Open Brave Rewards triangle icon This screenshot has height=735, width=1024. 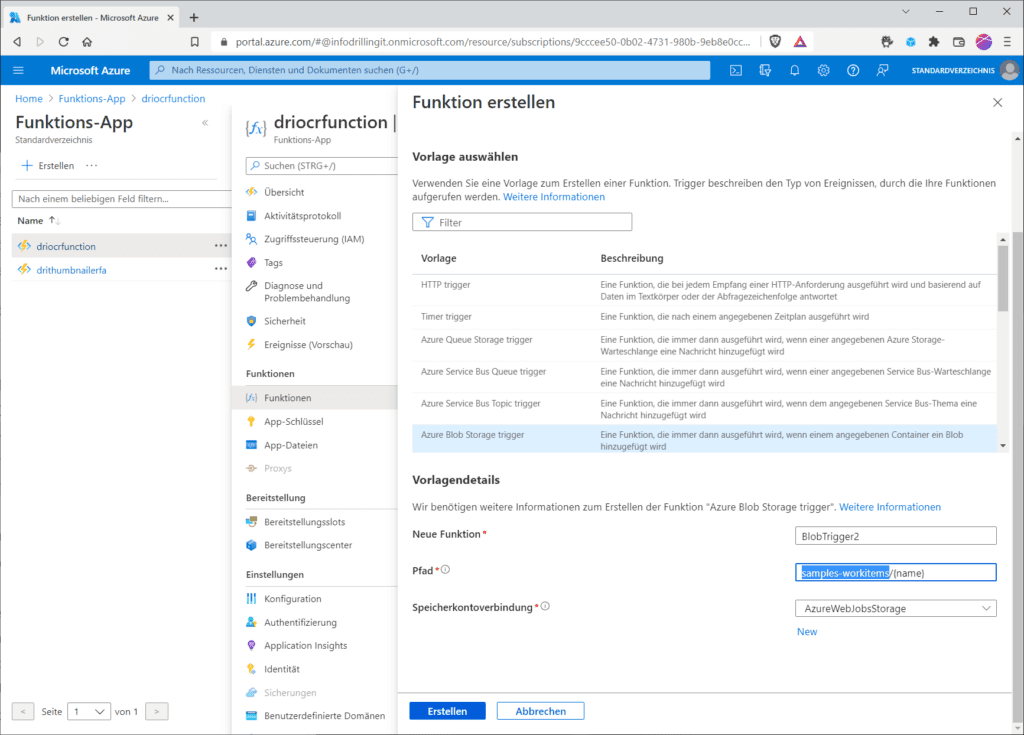point(800,42)
